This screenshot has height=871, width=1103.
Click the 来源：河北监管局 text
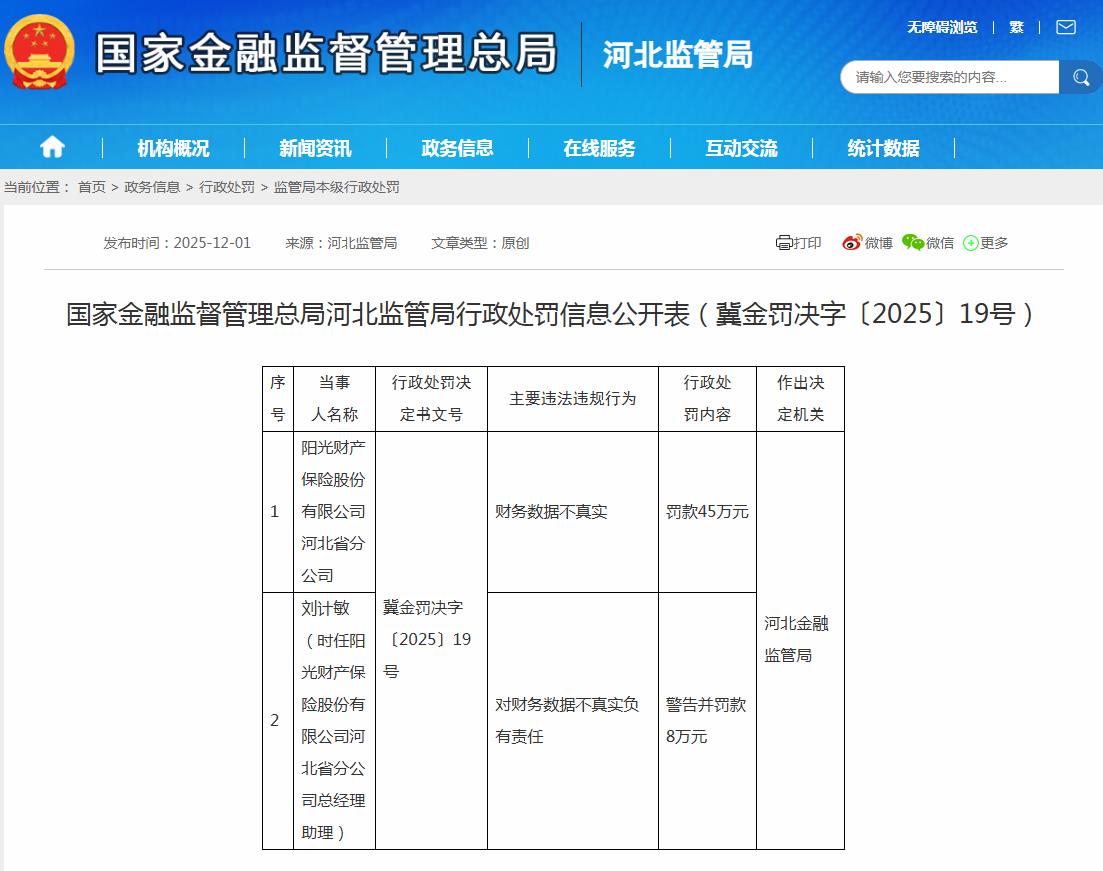[x=341, y=243]
